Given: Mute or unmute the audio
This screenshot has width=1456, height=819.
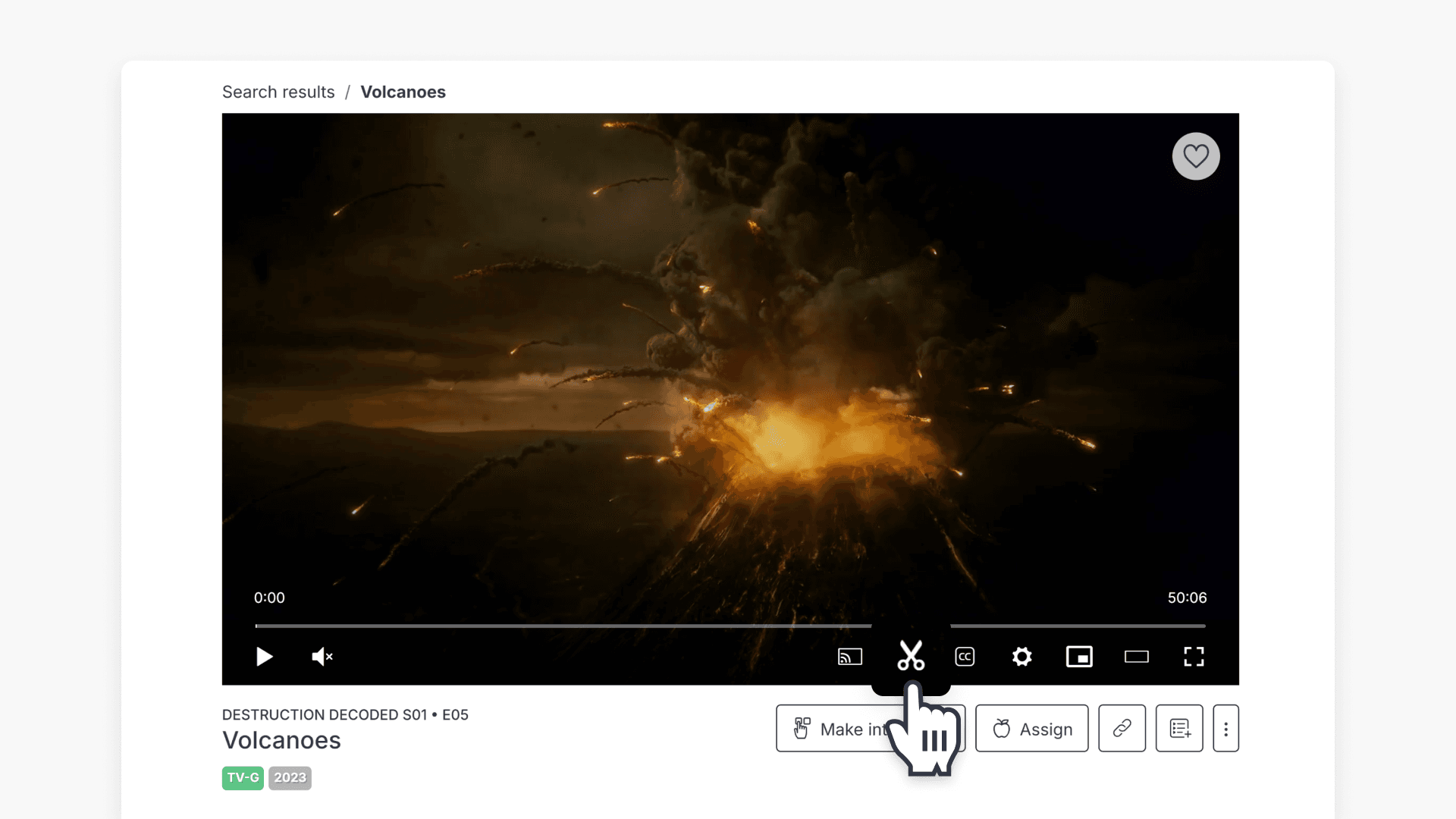Looking at the screenshot, I should 321,657.
